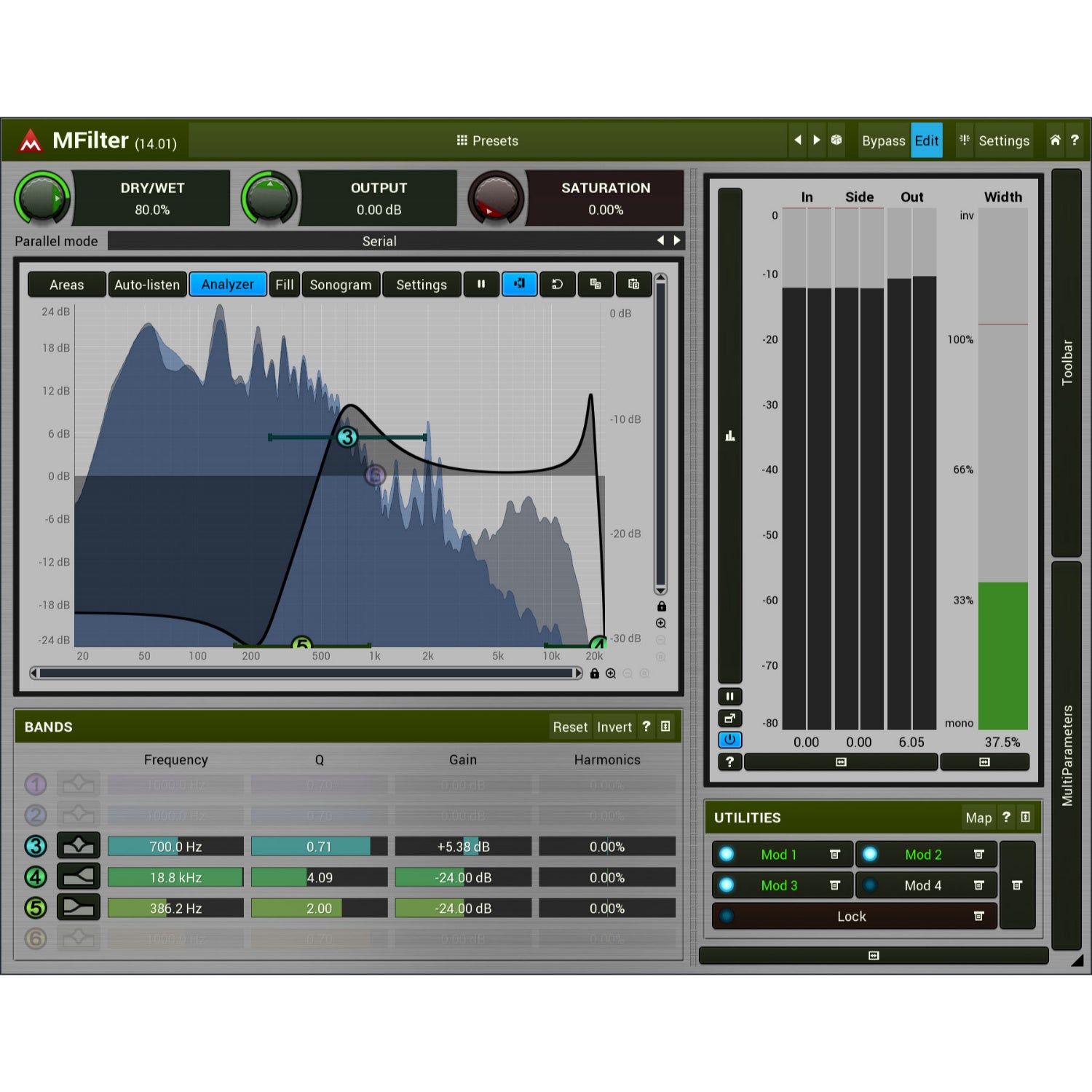Screen dimensions: 1092x1092
Task: Go to the next preset arrow
Action: [817, 140]
